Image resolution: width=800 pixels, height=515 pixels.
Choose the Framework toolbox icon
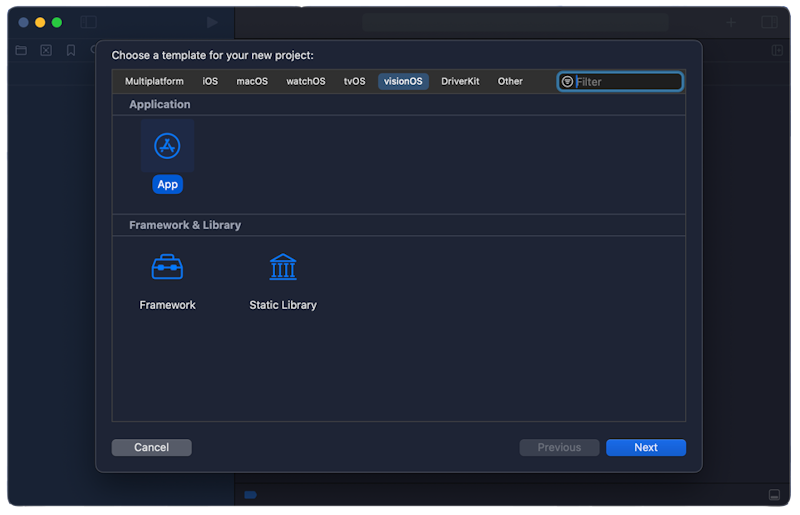167,268
